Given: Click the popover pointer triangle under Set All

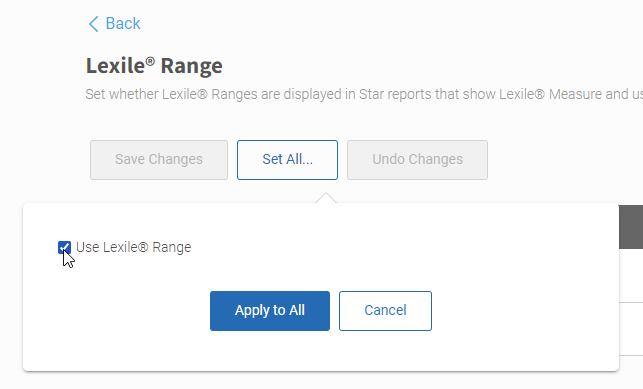Looking at the screenshot, I should (x=326, y=198).
